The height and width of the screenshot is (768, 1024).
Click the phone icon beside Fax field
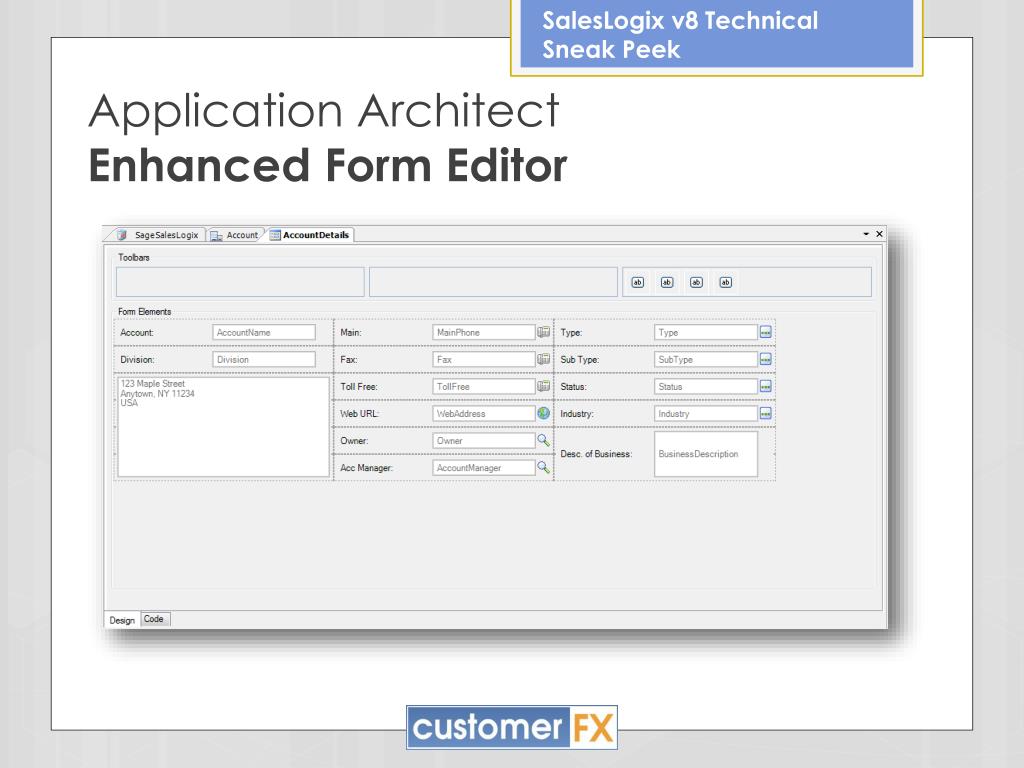[543, 359]
